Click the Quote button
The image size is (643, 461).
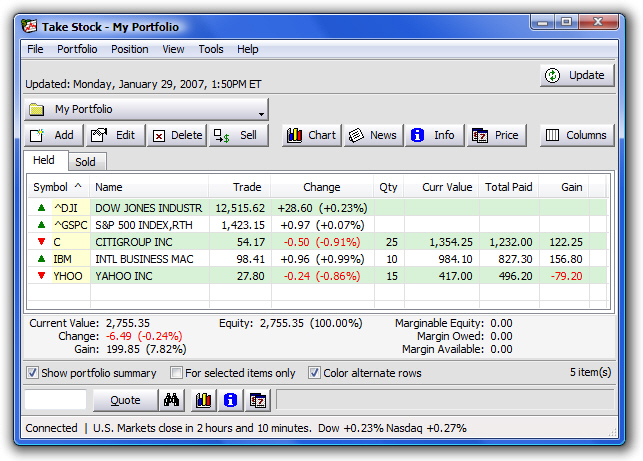125,400
